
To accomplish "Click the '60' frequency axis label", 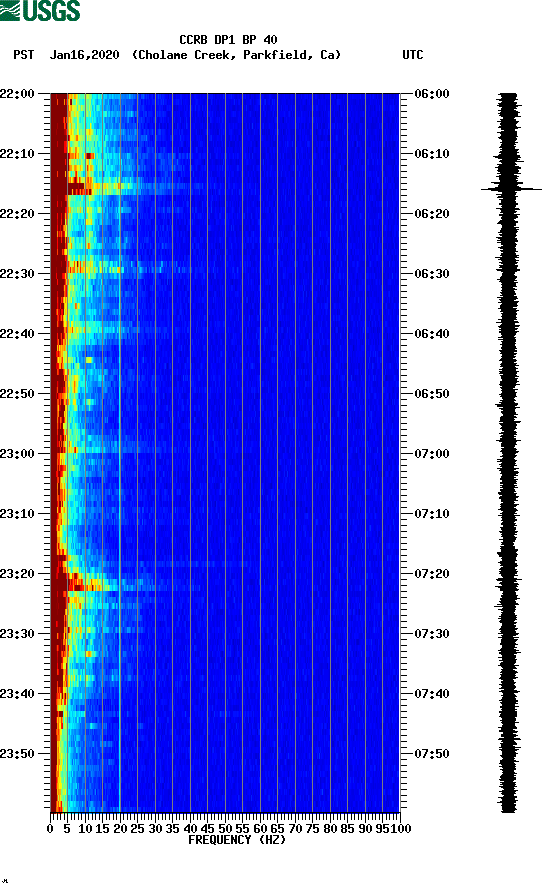I will click(260, 829).
